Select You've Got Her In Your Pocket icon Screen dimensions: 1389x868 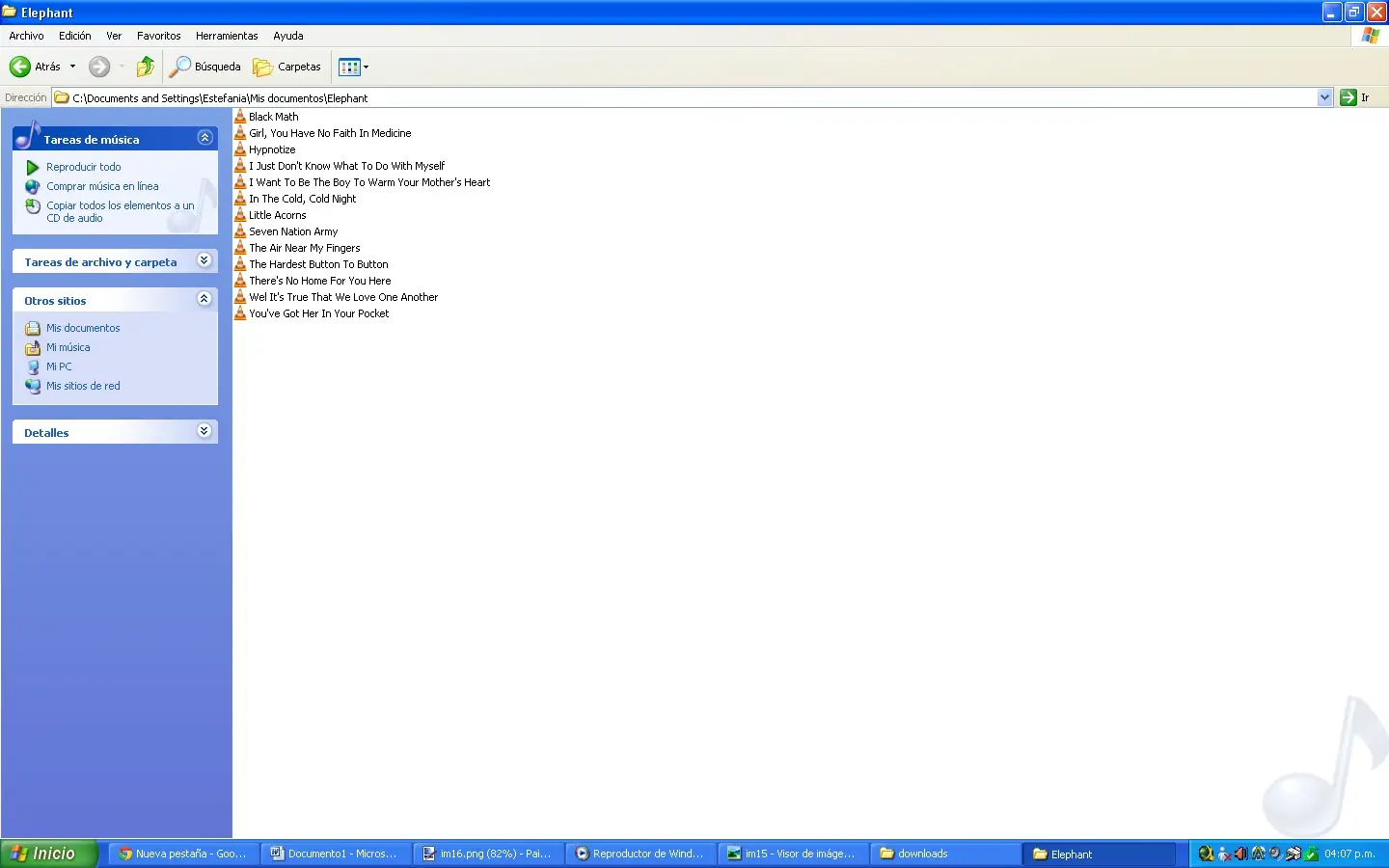click(240, 312)
